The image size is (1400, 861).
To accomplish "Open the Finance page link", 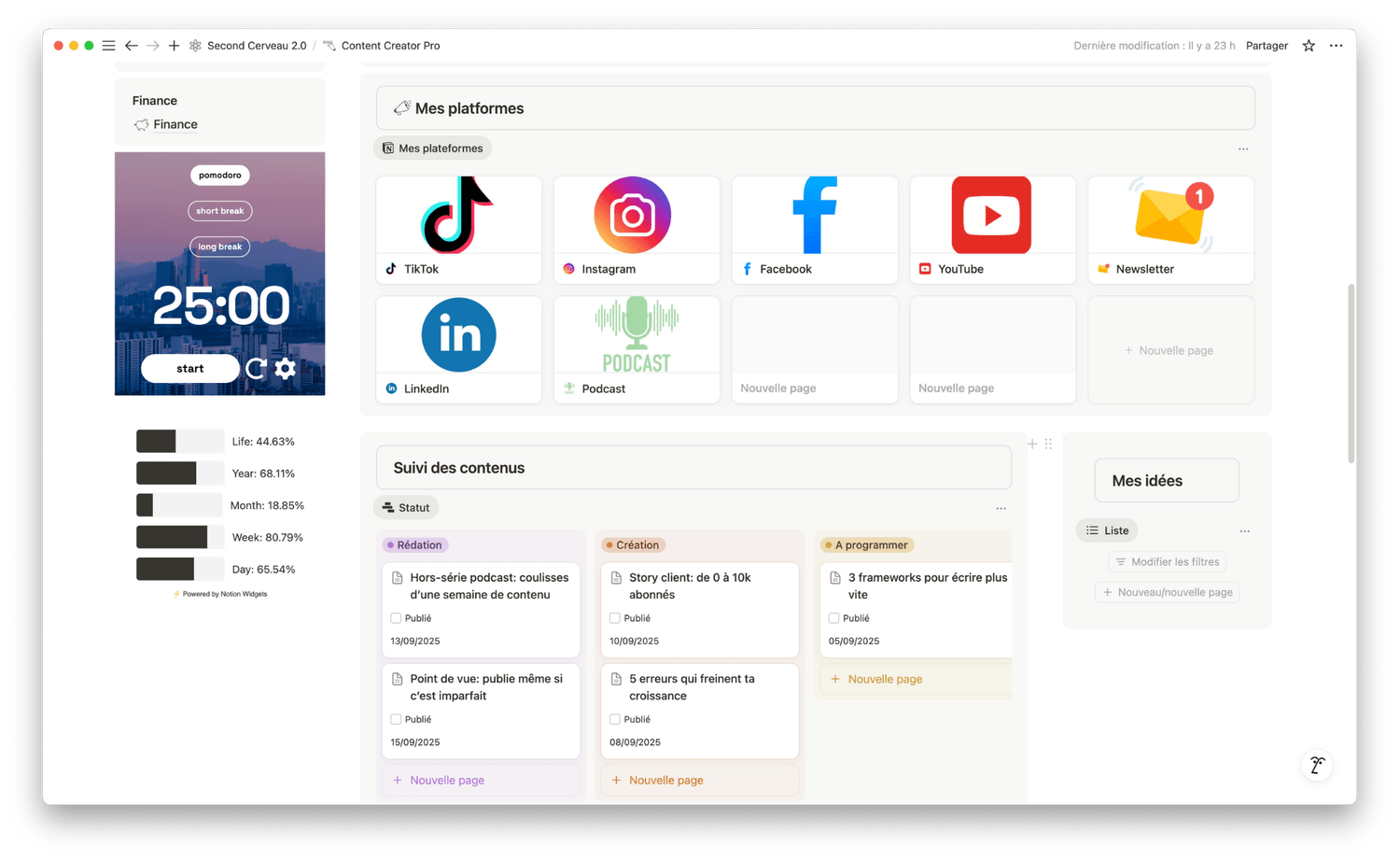I will click(175, 124).
